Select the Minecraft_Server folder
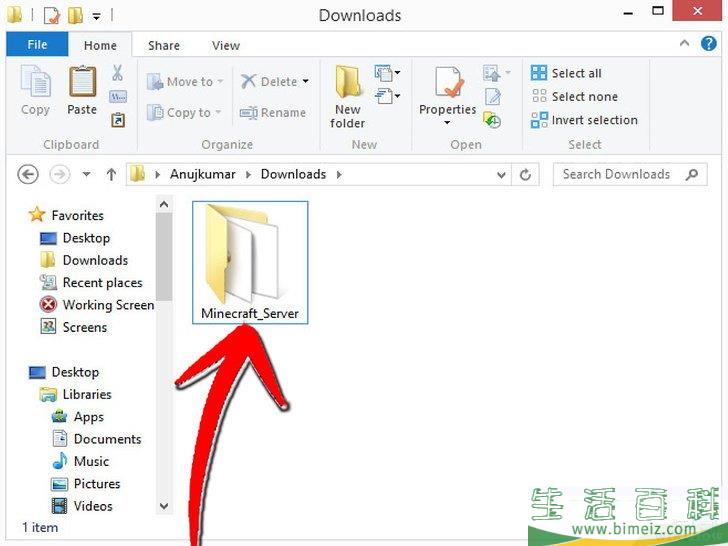Screen dimensions: 728x546 250,262
